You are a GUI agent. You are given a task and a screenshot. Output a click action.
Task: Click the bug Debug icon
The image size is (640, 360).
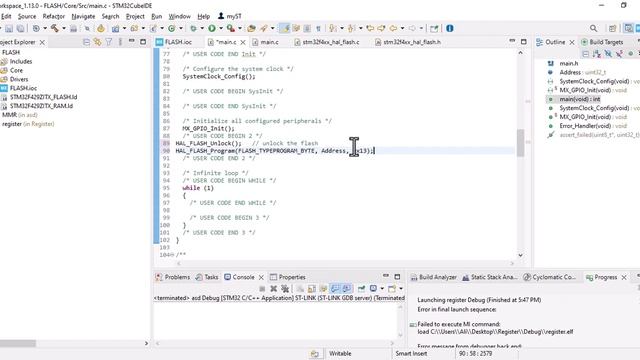(193, 28)
